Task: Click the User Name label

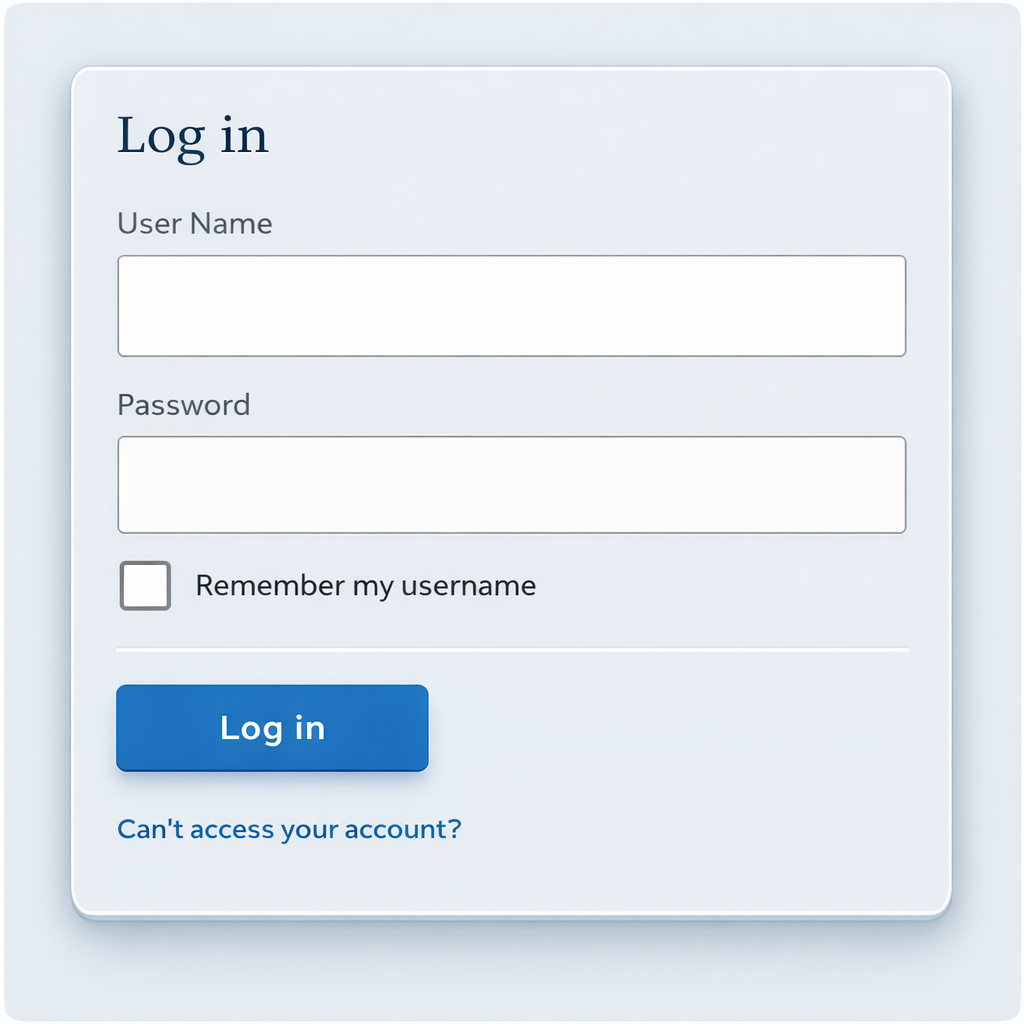Action: pyautogui.click(x=194, y=224)
